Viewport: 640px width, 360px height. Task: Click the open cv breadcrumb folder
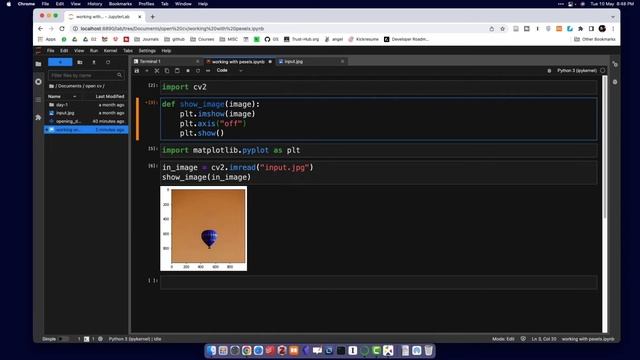coord(94,86)
